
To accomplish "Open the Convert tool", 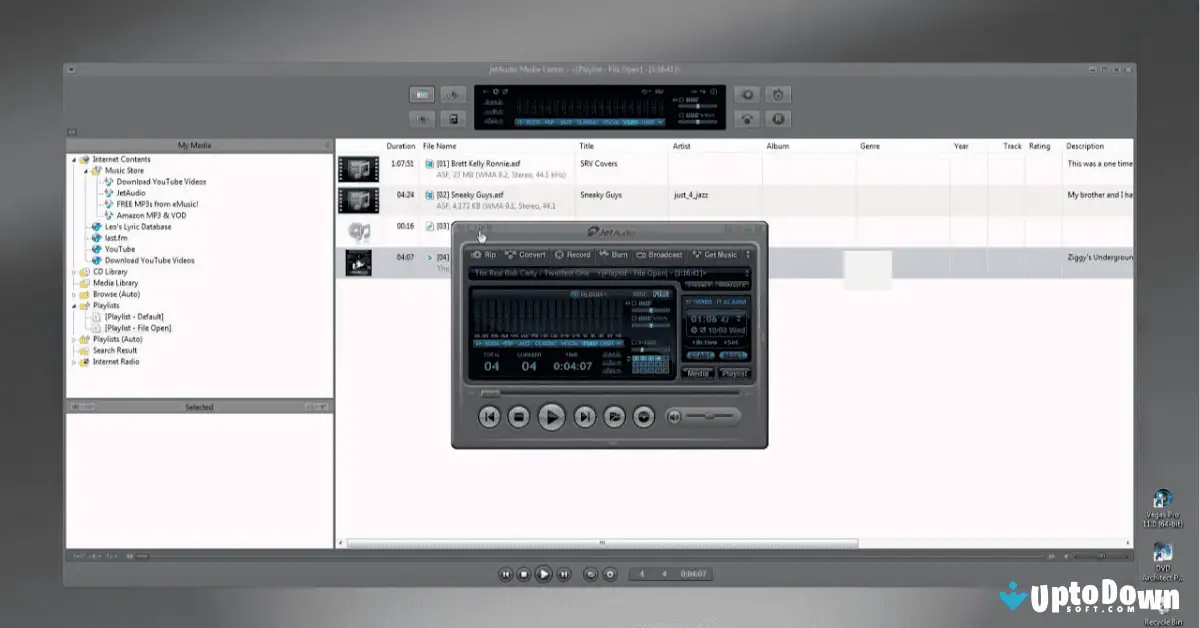I will 527,255.
